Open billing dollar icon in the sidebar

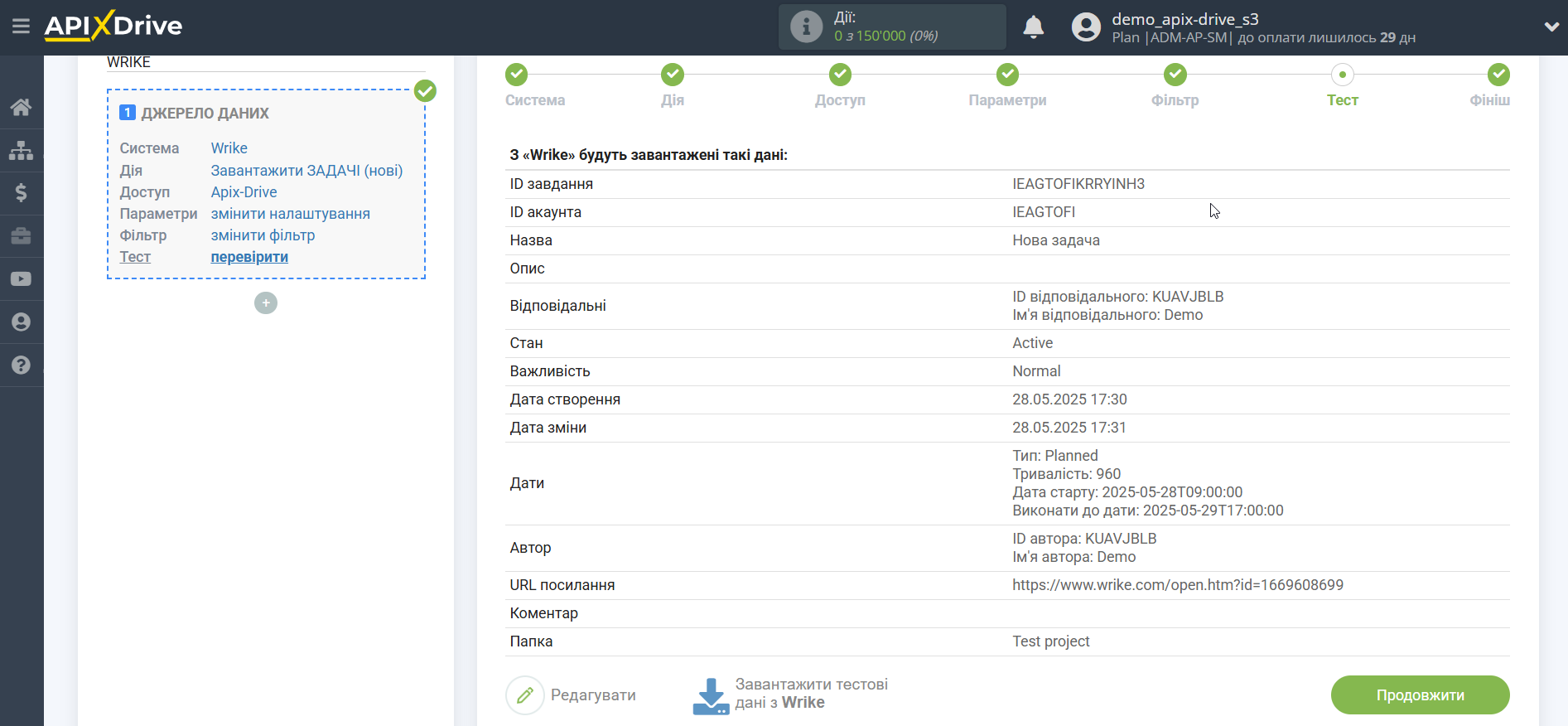coord(22,193)
